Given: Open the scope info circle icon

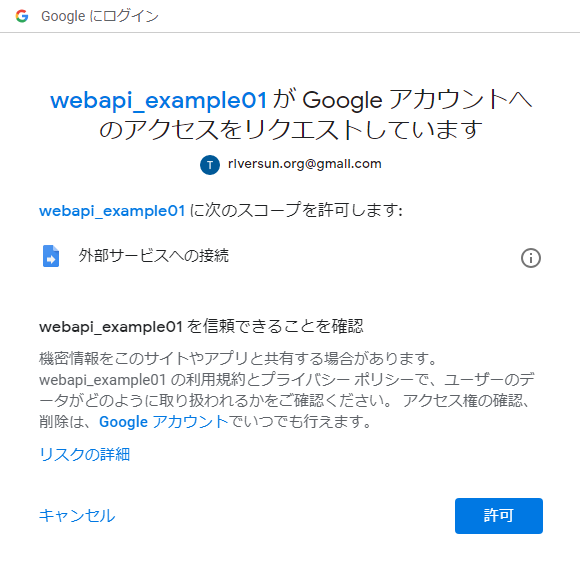Looking at the screenshot, I should pos(531,258).
